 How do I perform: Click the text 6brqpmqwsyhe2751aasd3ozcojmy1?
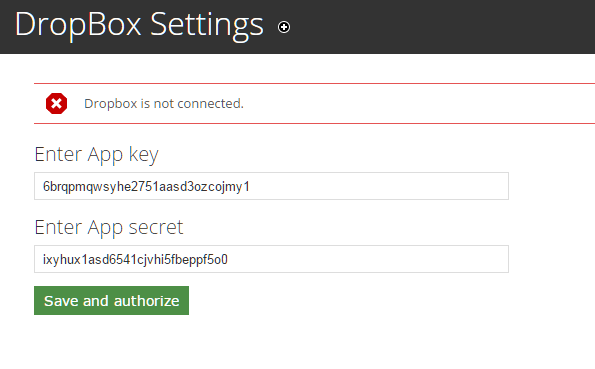146,186
